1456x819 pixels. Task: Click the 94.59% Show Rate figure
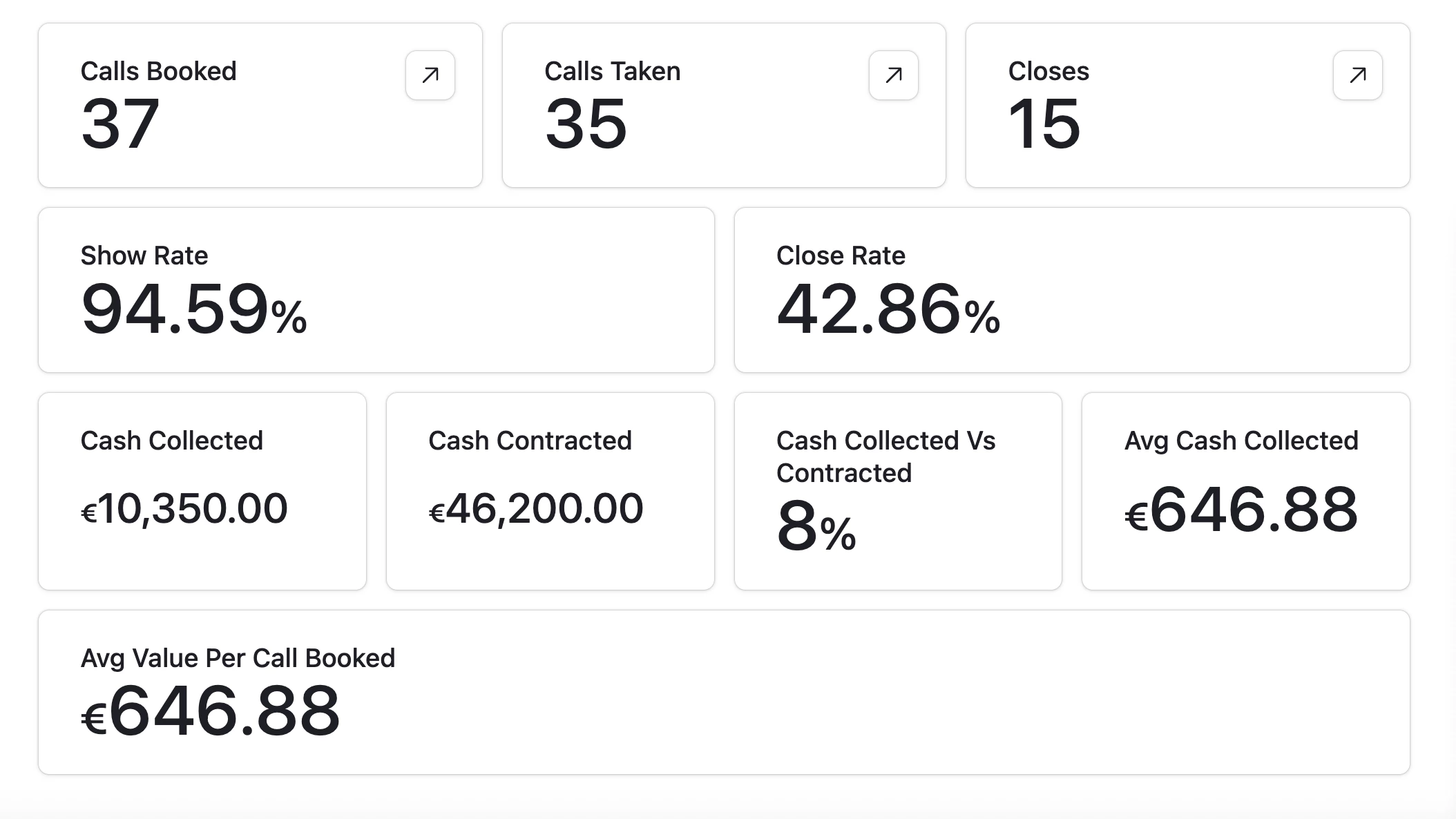[193, 309]
